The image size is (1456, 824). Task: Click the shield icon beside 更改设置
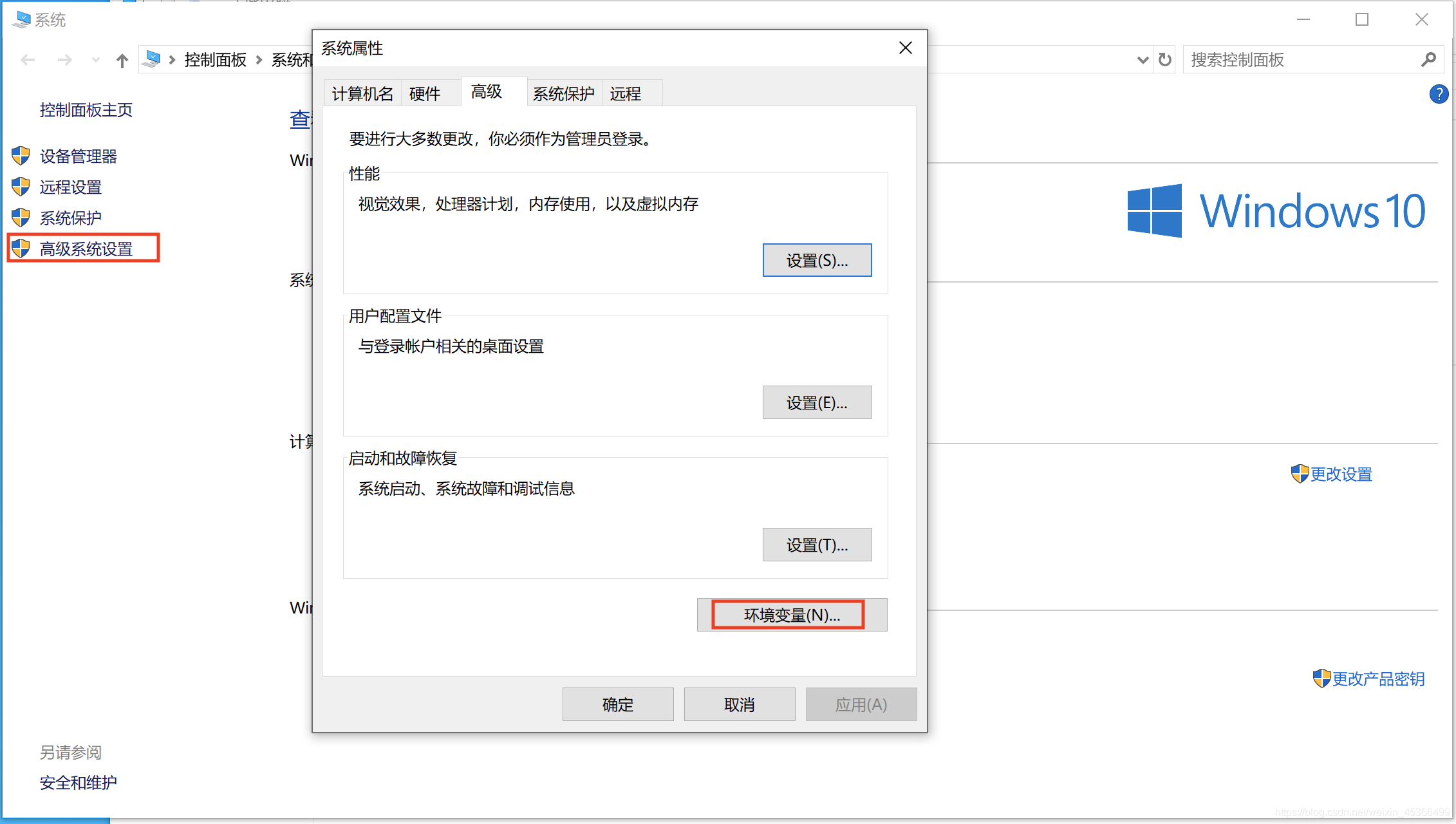point(1300,474)
